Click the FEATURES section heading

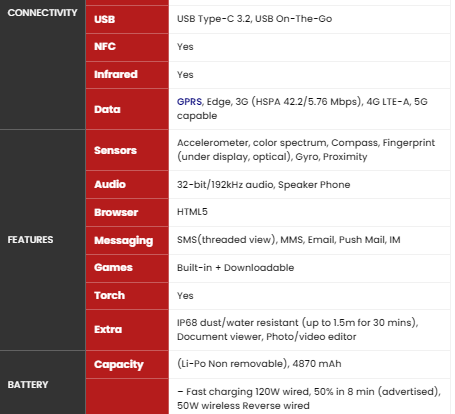pos(30,240)
